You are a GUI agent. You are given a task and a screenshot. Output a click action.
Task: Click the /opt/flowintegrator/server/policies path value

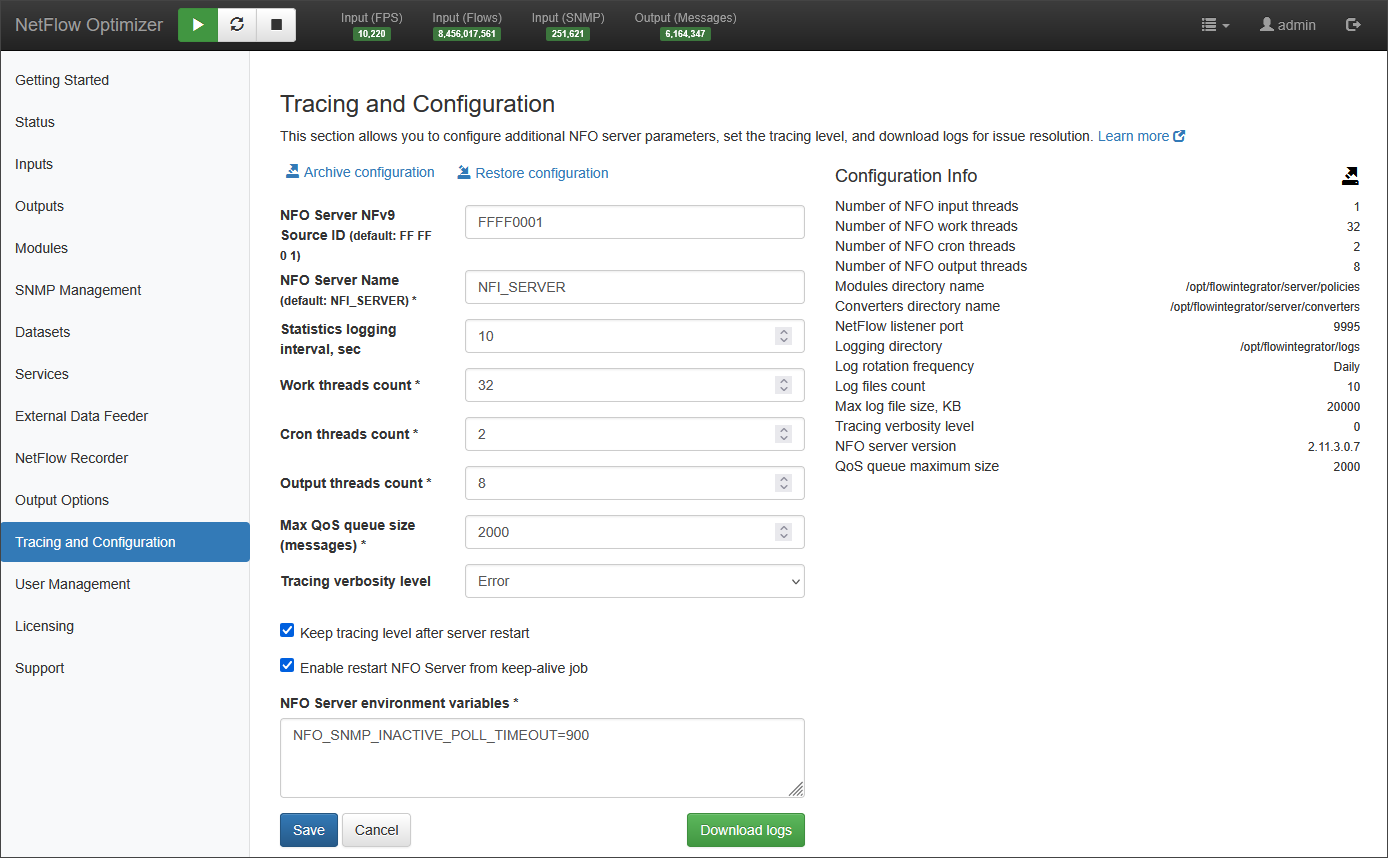[x=1272, y=287]
